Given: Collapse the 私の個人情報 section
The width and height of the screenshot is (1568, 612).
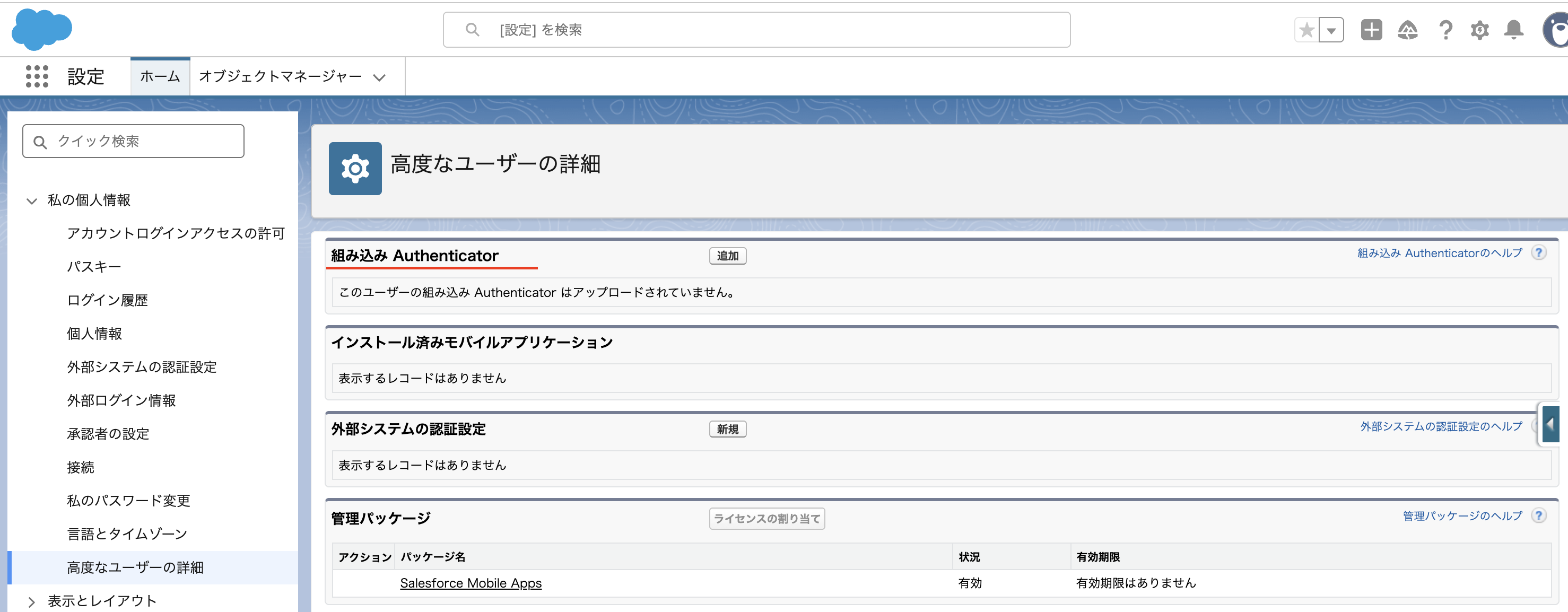Looking at the screenshot, I should pyautogui.click(x=32, y=201).
